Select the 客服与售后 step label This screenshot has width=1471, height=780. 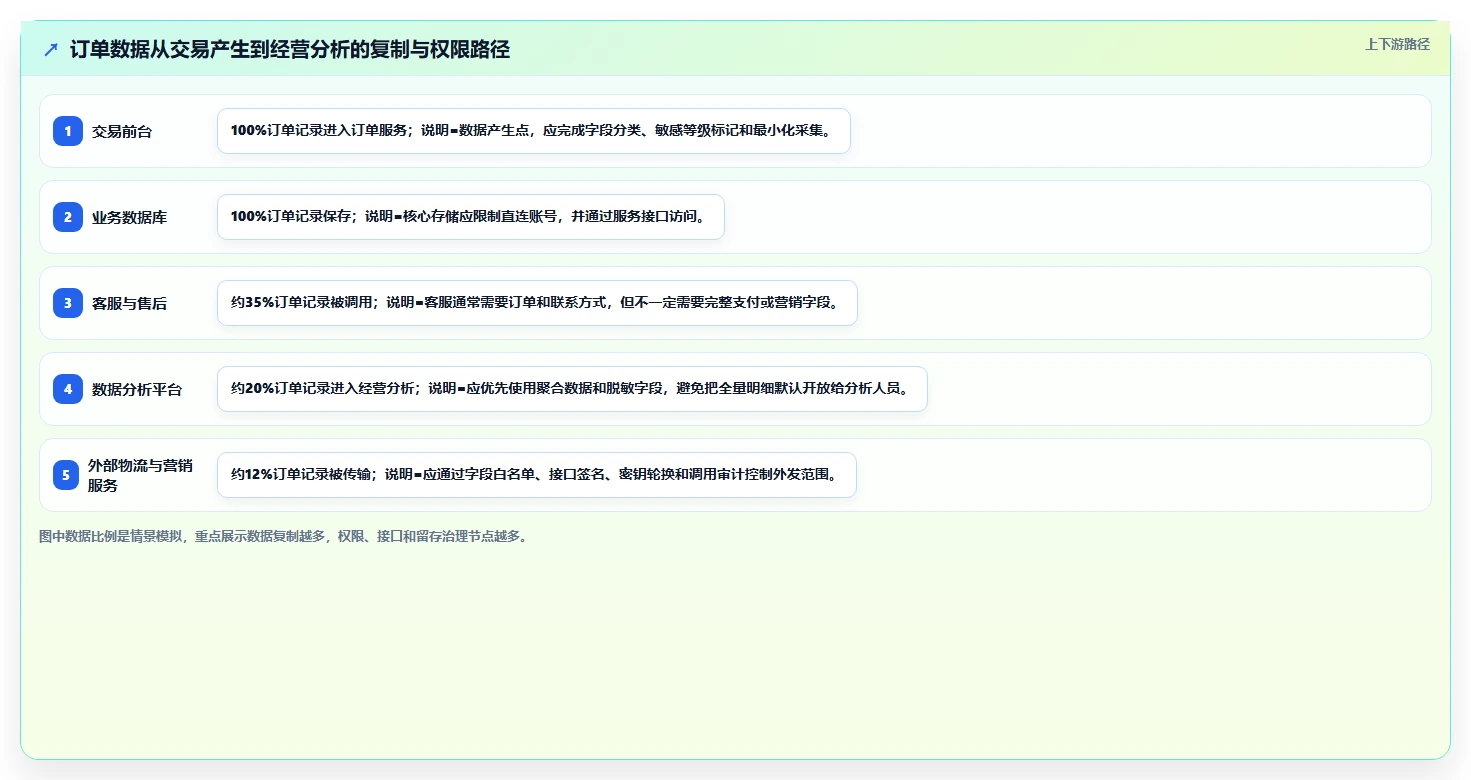(x=129, y=303)
